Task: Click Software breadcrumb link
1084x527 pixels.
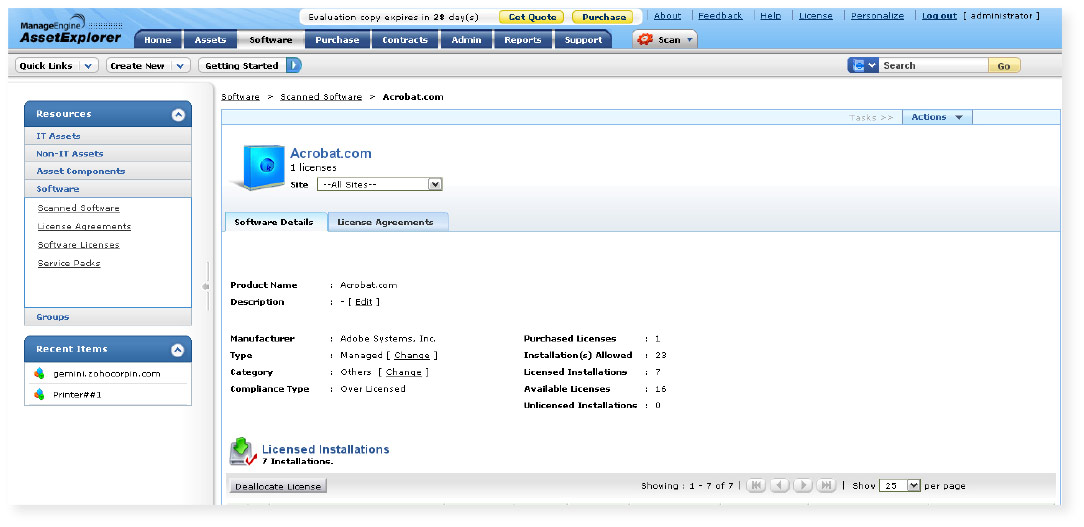Action: tap(241, 97)
